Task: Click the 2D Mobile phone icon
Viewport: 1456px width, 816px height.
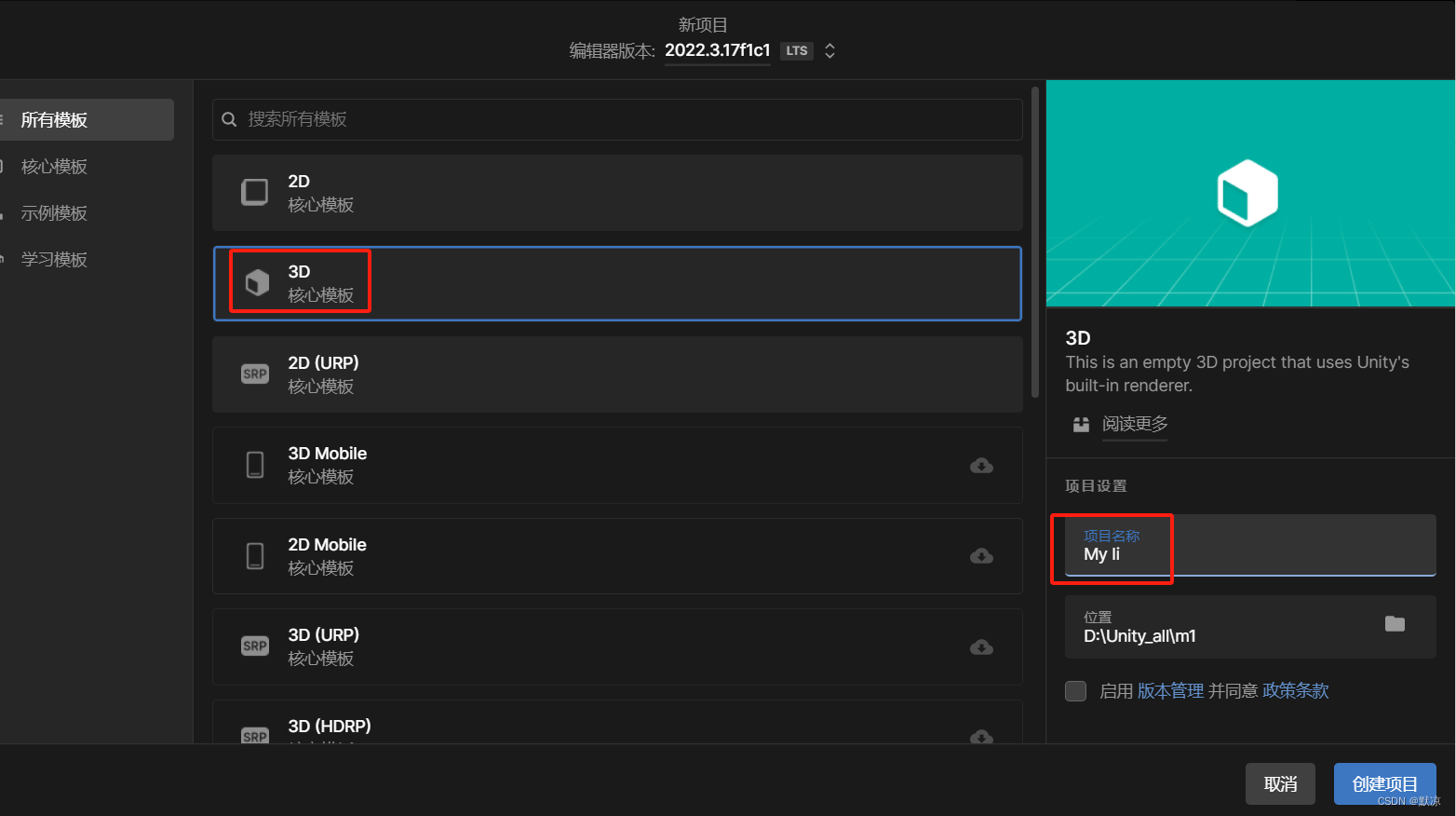Action: (255, 556)
